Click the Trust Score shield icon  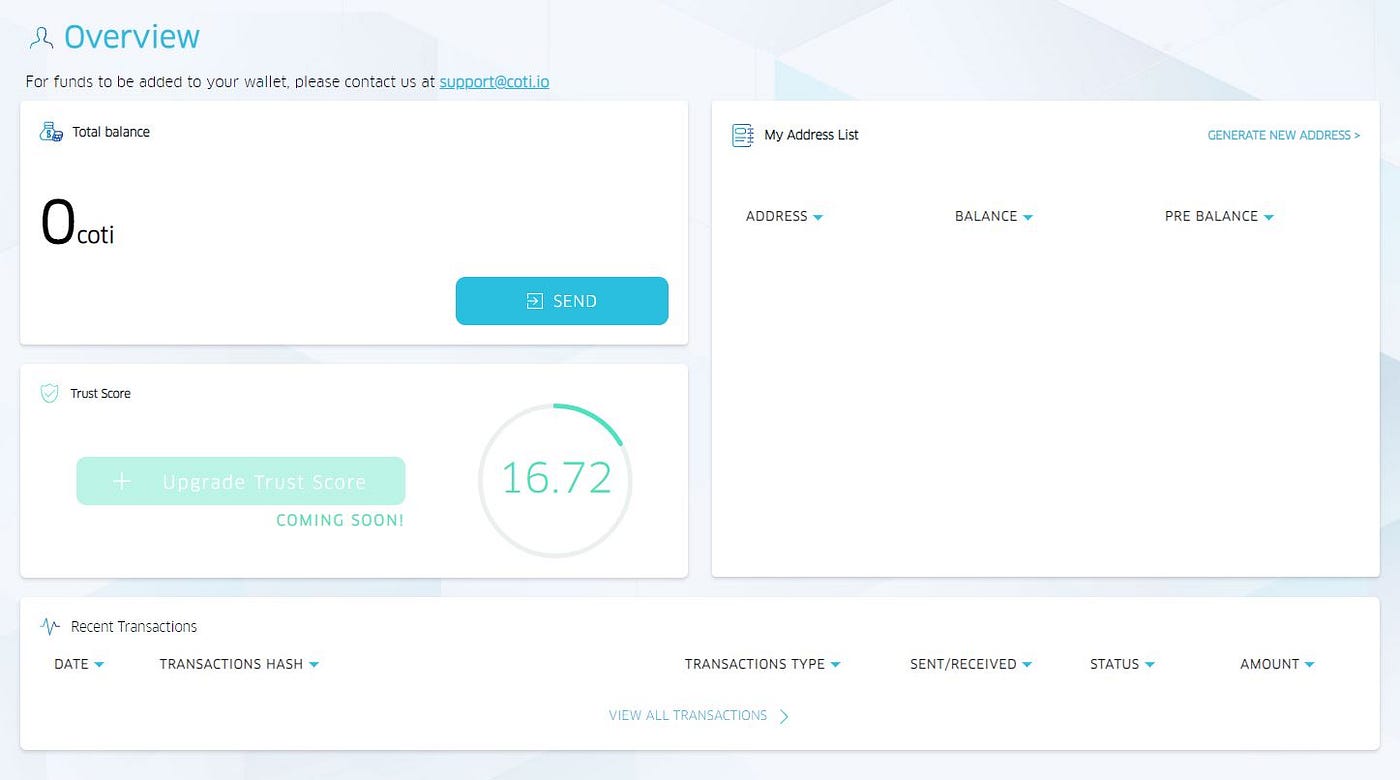(49, 394)
